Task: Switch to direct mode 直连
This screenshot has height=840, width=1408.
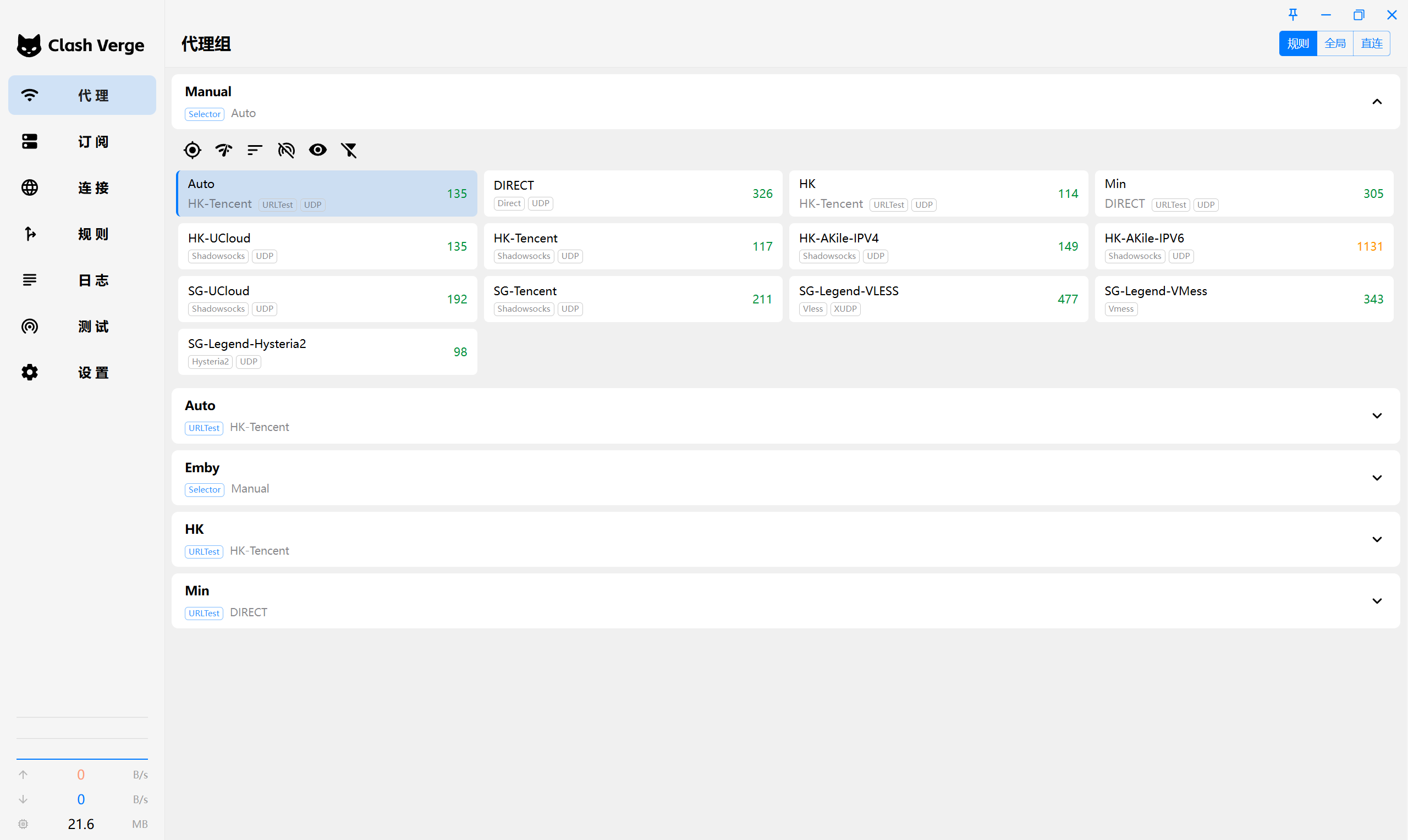Action: tap(1371, 43)
